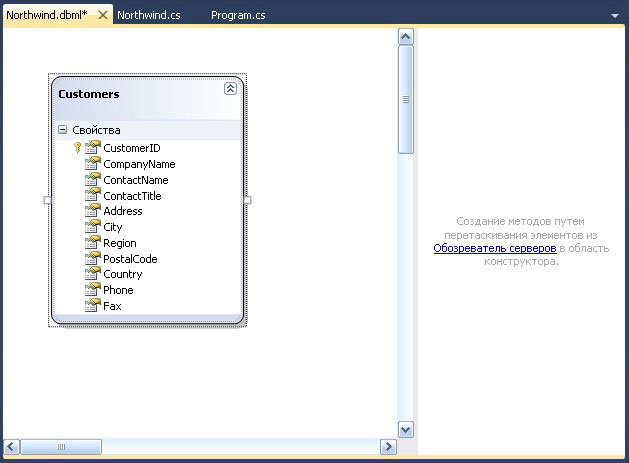Select the PostalCode property
The width and height of the screenshot is (629, 463).
click(130, 259)
